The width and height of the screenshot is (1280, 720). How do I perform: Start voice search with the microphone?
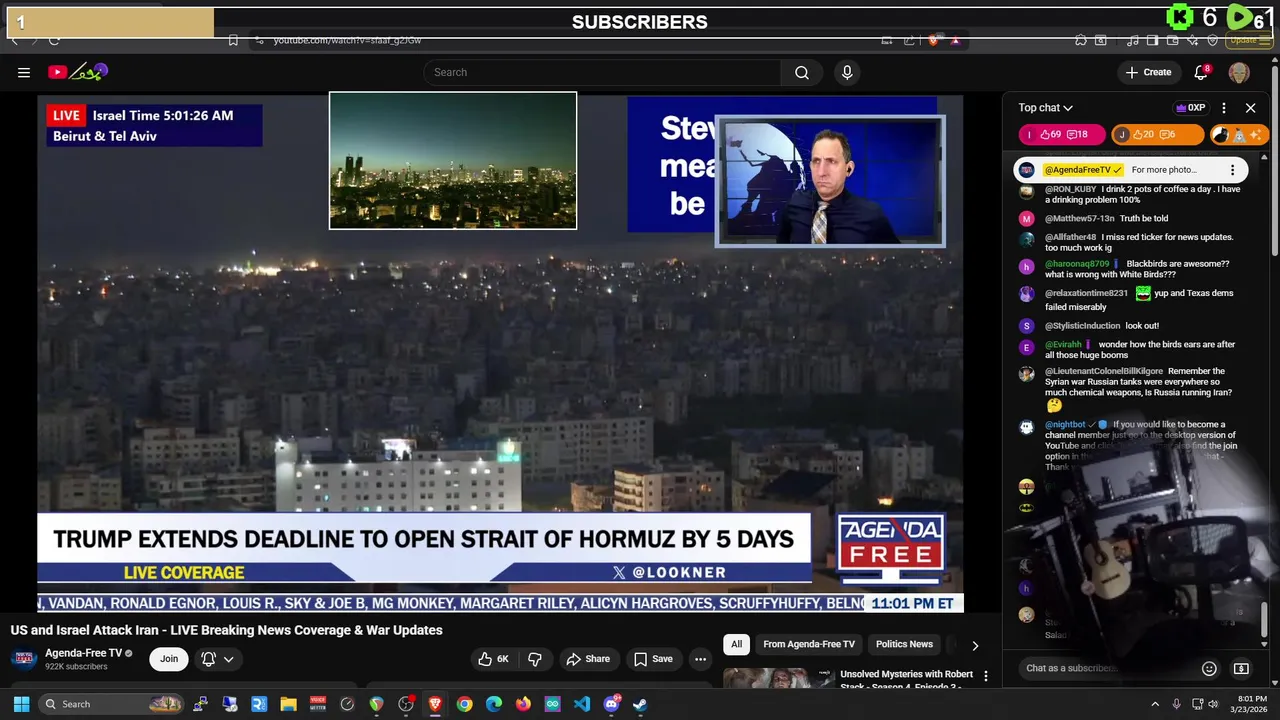pyautogui.click(x=847, y=72)
